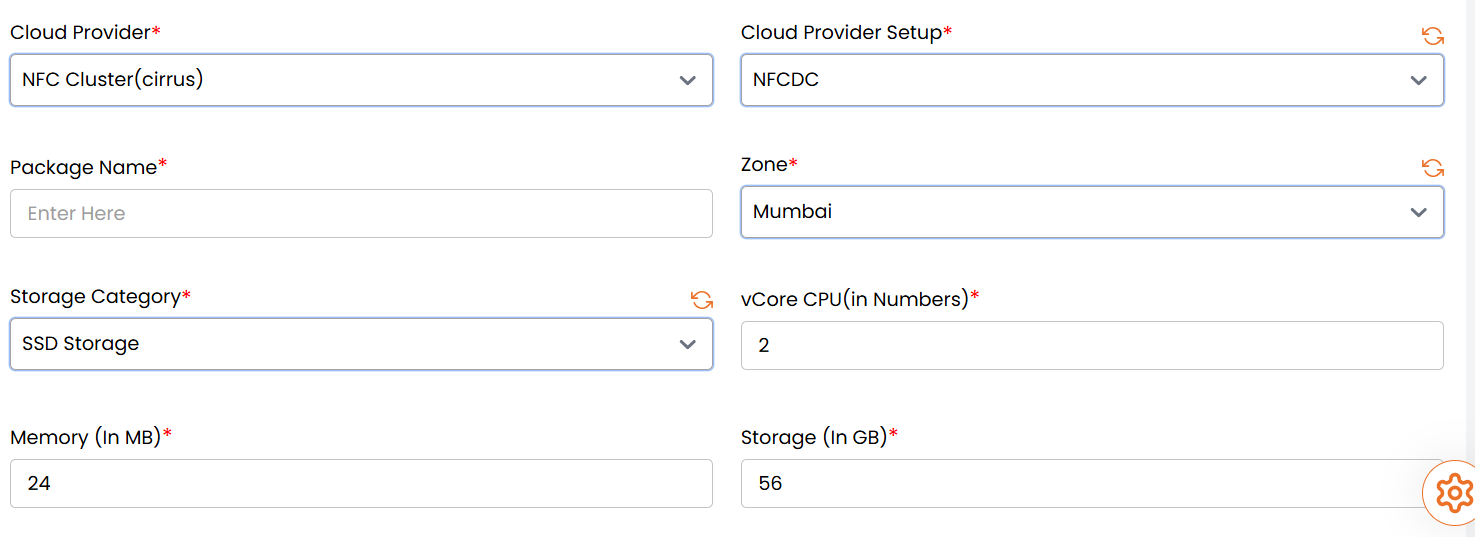1475x537 pixels.
Task: Click the chevron in Cloud Provider Setup field
Action: click(x=1418, y=80)
